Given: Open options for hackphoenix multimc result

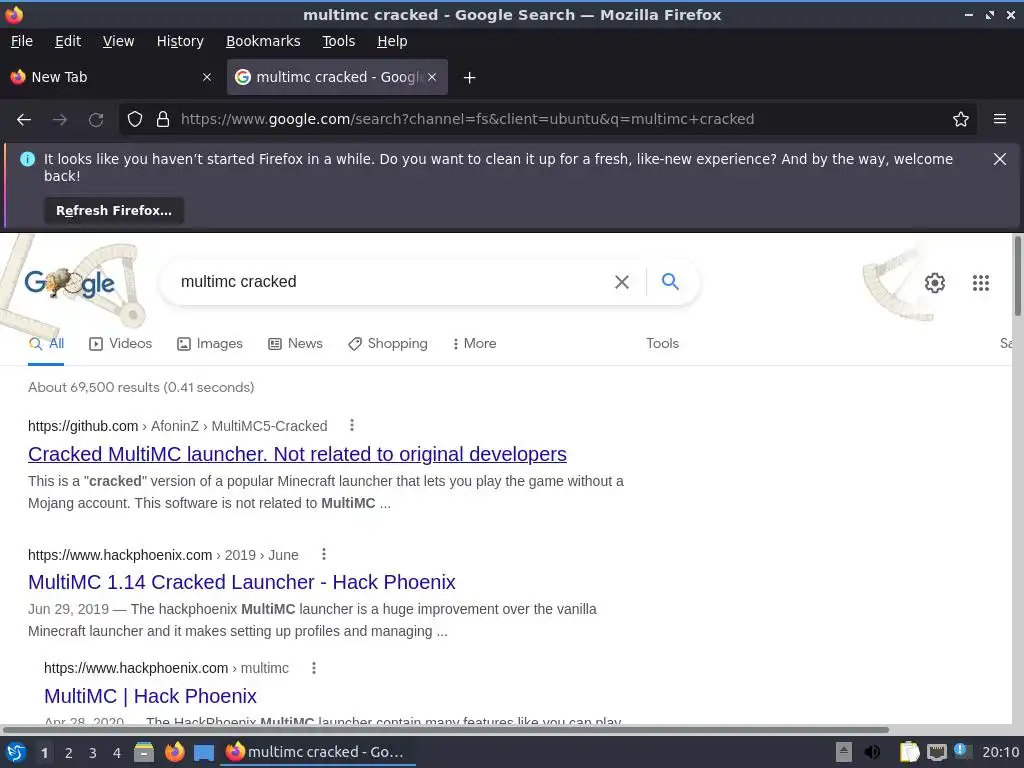Looking at the screenshot, I should point(314,667).
